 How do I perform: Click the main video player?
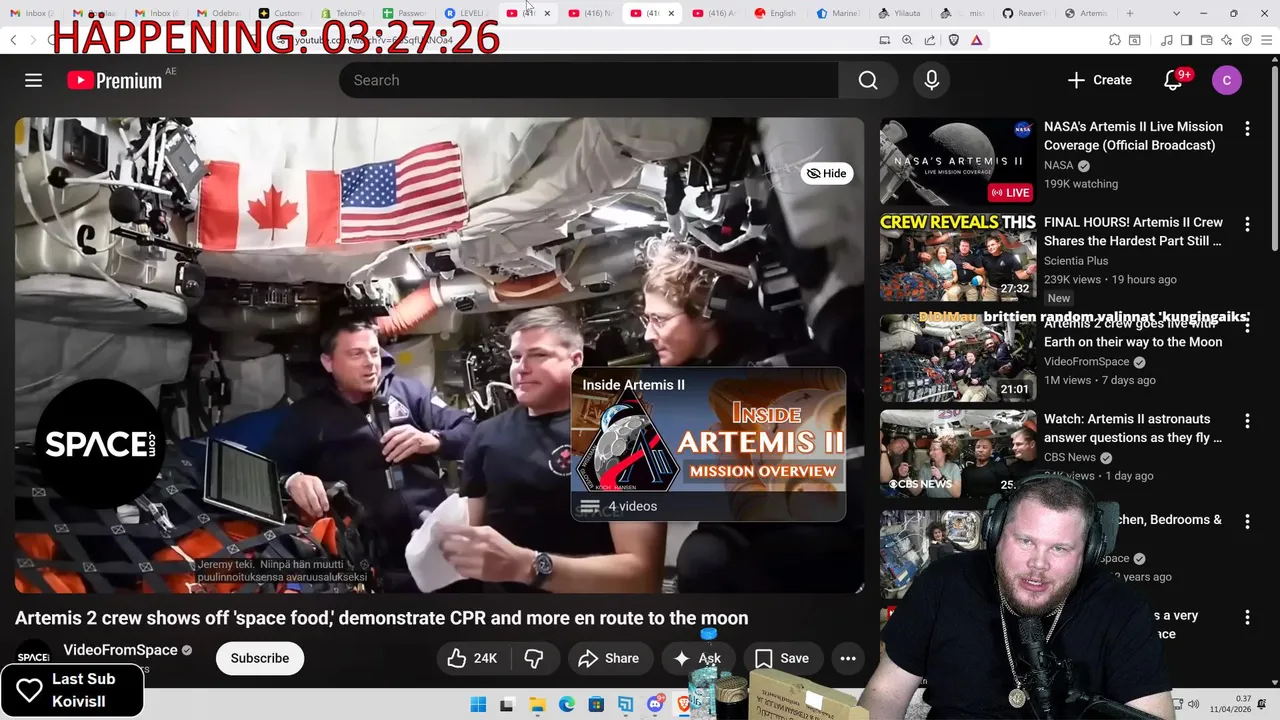tap(439, 356)
